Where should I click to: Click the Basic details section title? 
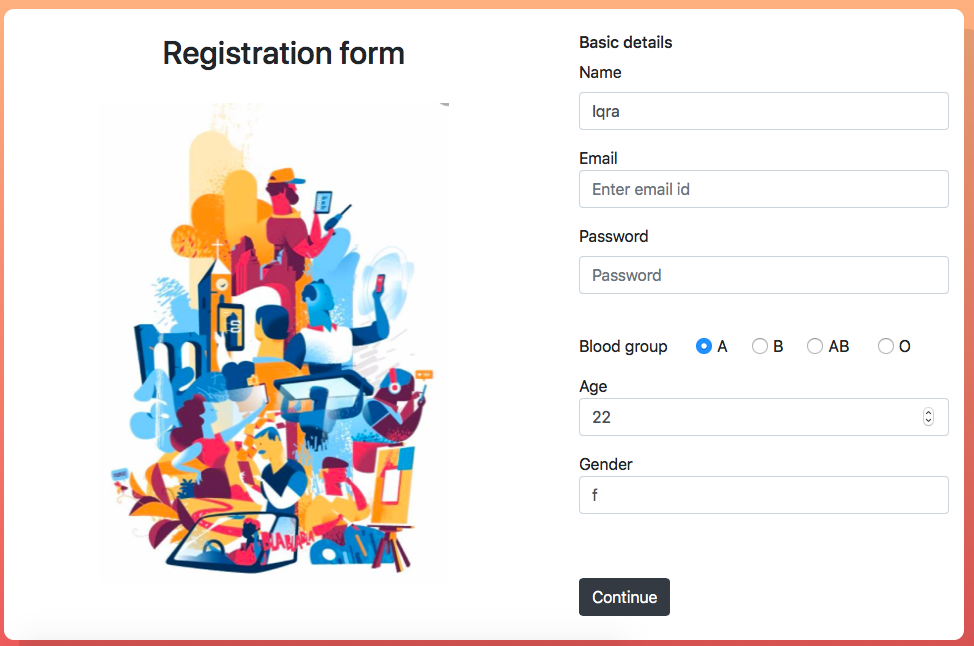tap(626, 42)
